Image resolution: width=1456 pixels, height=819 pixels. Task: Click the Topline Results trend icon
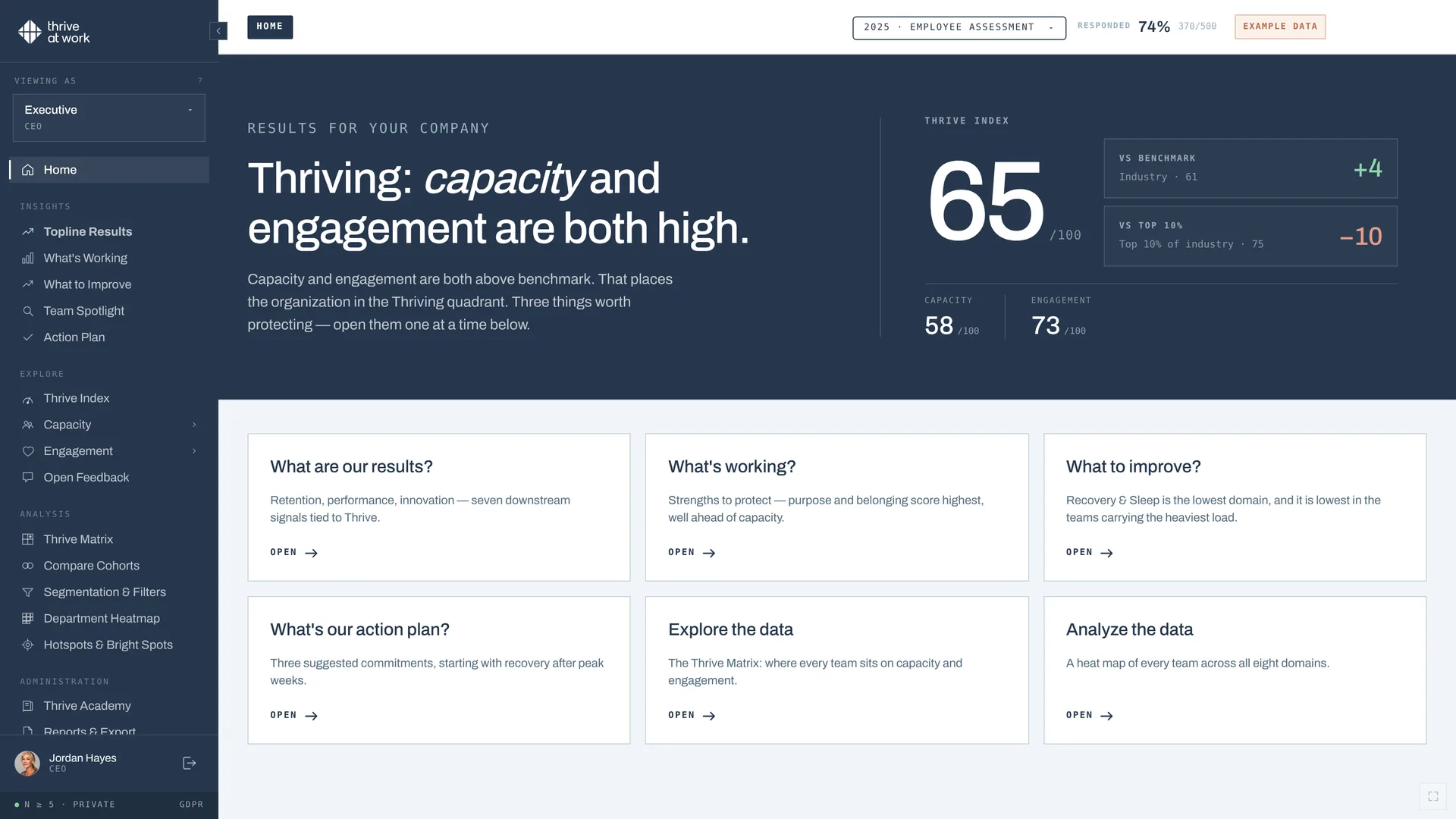tap(28, 231)
